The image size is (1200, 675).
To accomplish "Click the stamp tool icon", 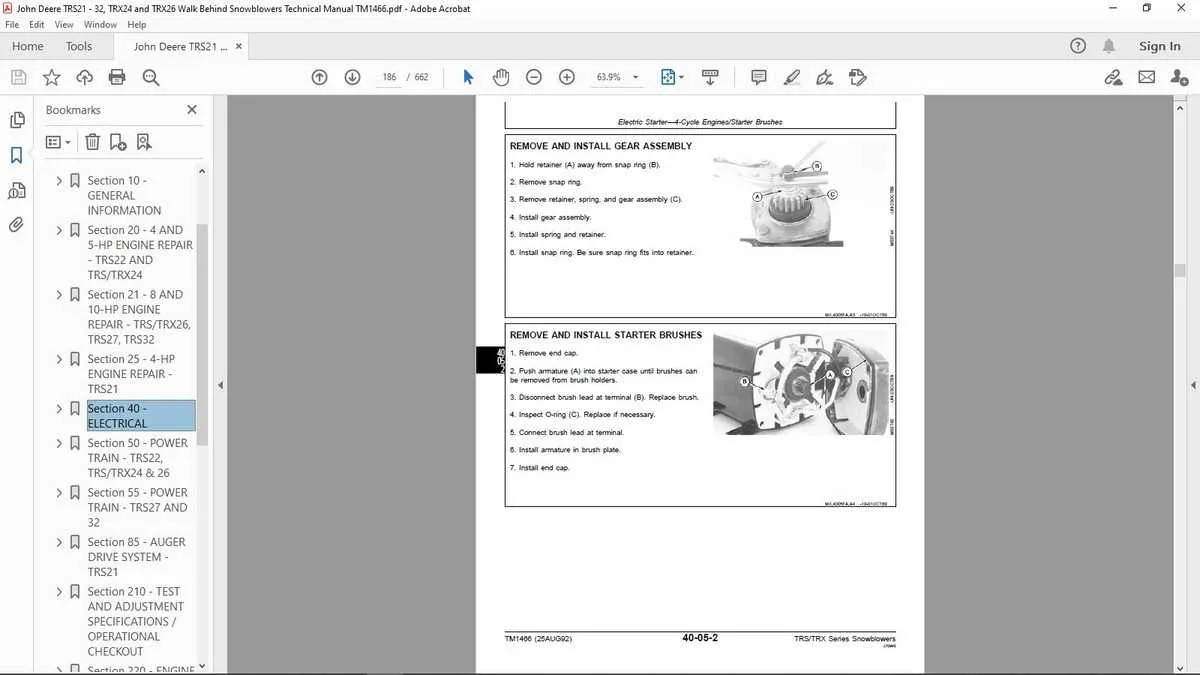I will click(857, 77).
